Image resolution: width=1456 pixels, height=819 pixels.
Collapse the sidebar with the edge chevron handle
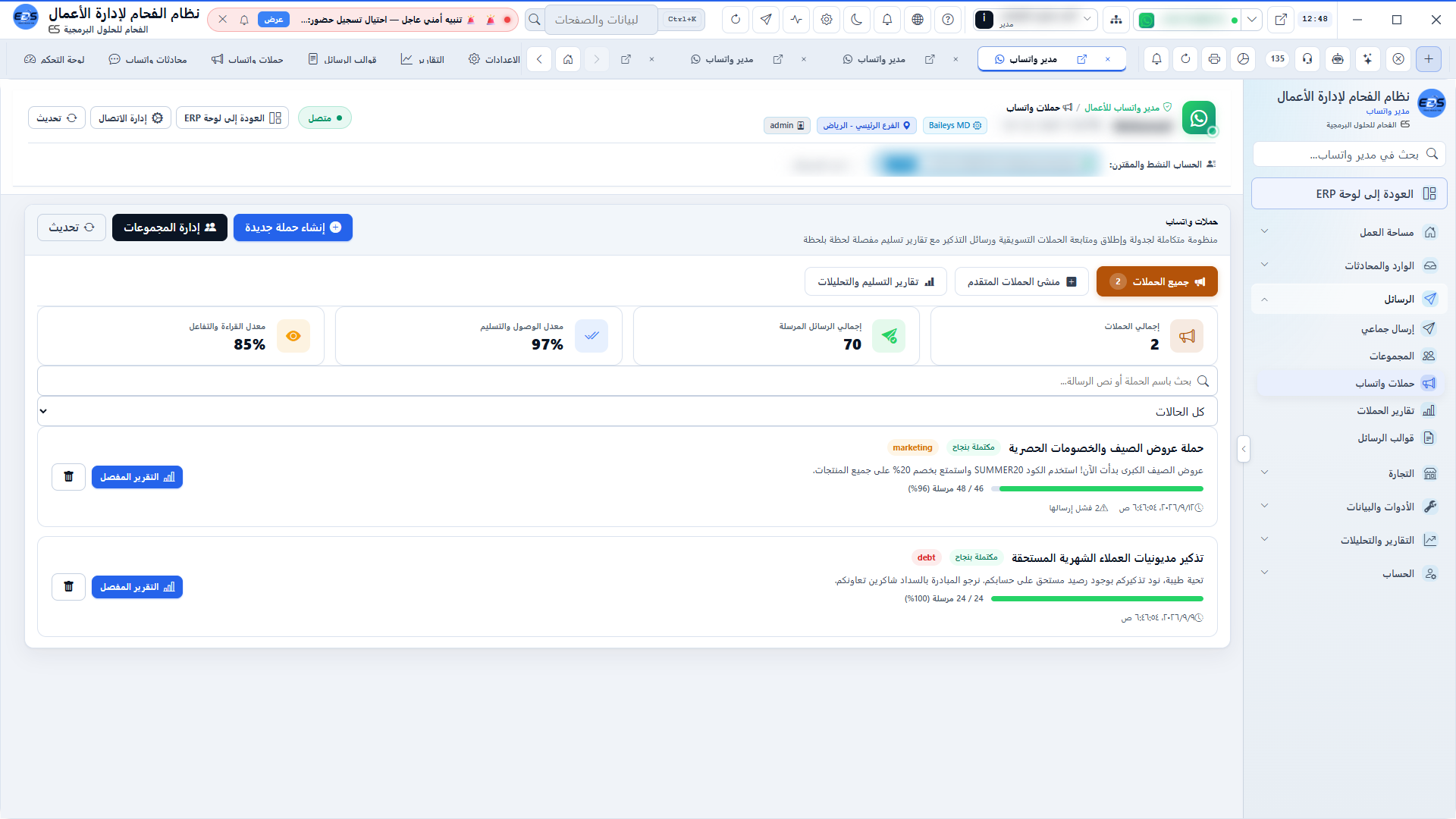[1243, 449]
